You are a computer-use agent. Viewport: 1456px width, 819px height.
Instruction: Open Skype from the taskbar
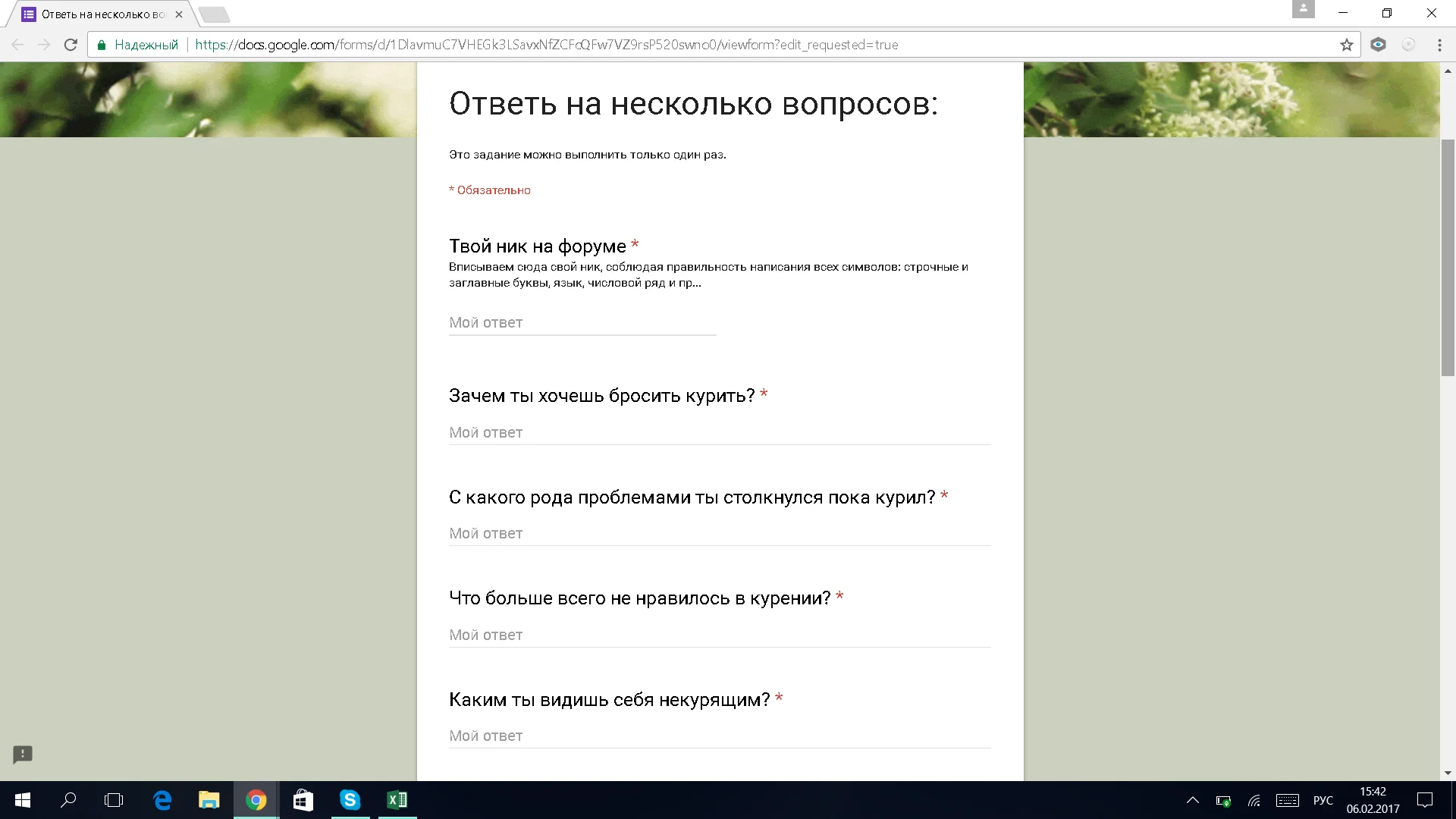click(x=350, y=800)
